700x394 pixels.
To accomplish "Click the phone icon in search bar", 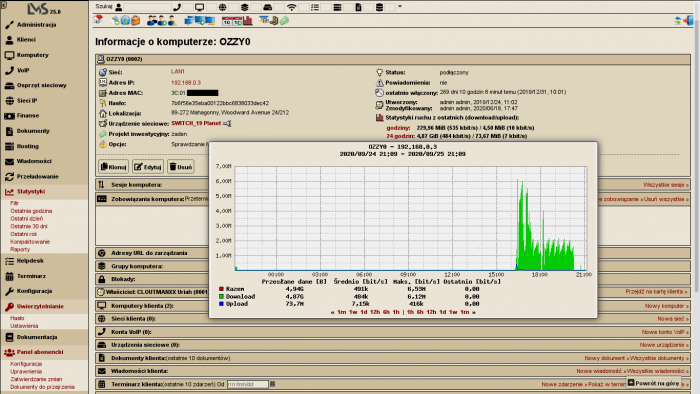I will pyautogui.click(x=177, y=7).
